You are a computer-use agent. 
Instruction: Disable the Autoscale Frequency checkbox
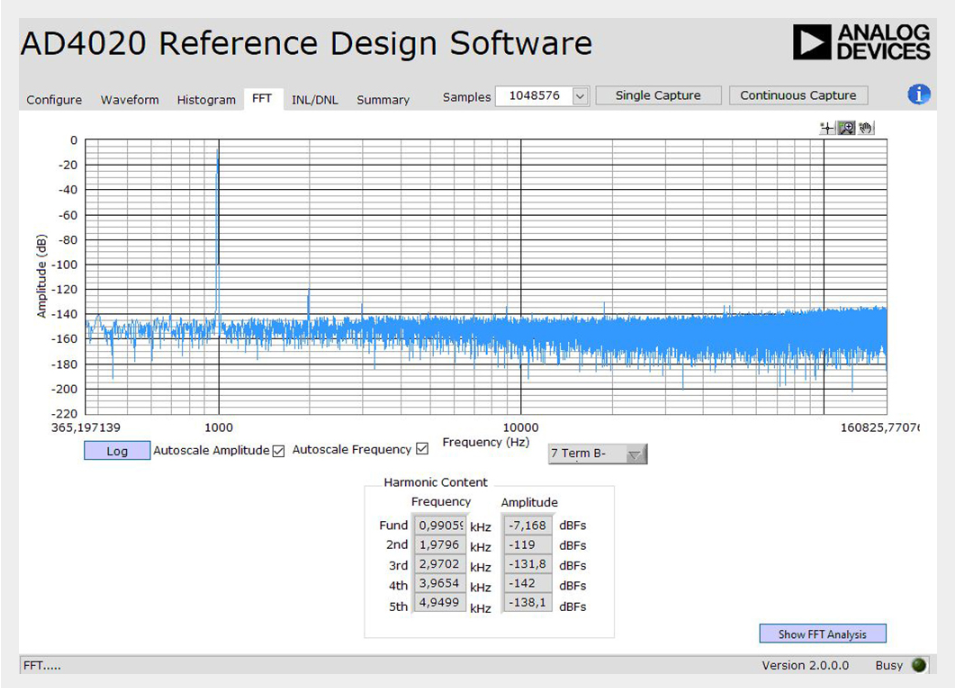422,450
